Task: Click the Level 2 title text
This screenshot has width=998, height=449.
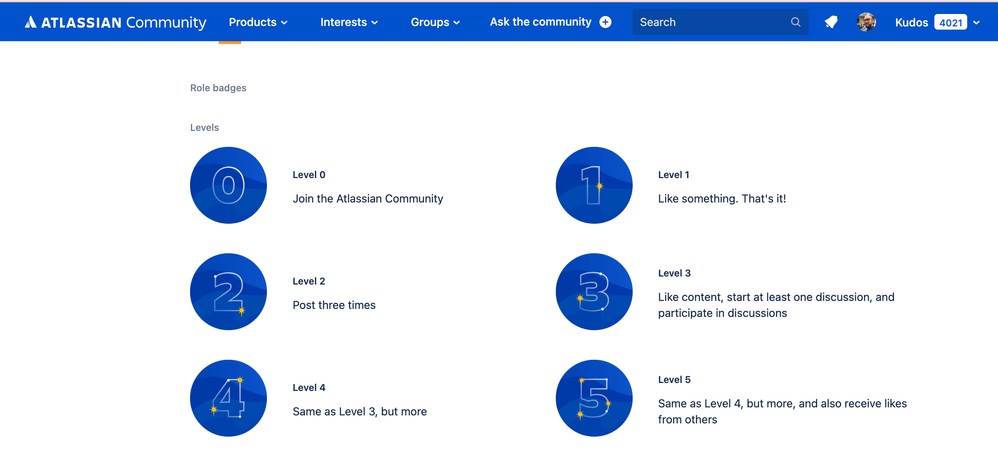Action: coord(309,281)
